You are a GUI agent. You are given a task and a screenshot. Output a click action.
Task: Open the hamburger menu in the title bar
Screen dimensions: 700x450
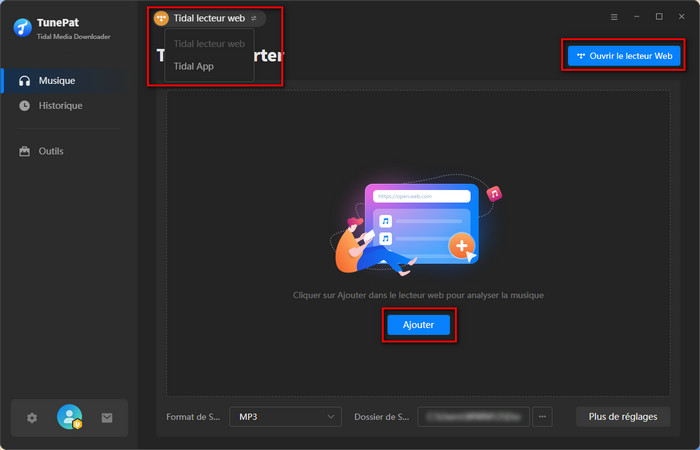point(614,17)
